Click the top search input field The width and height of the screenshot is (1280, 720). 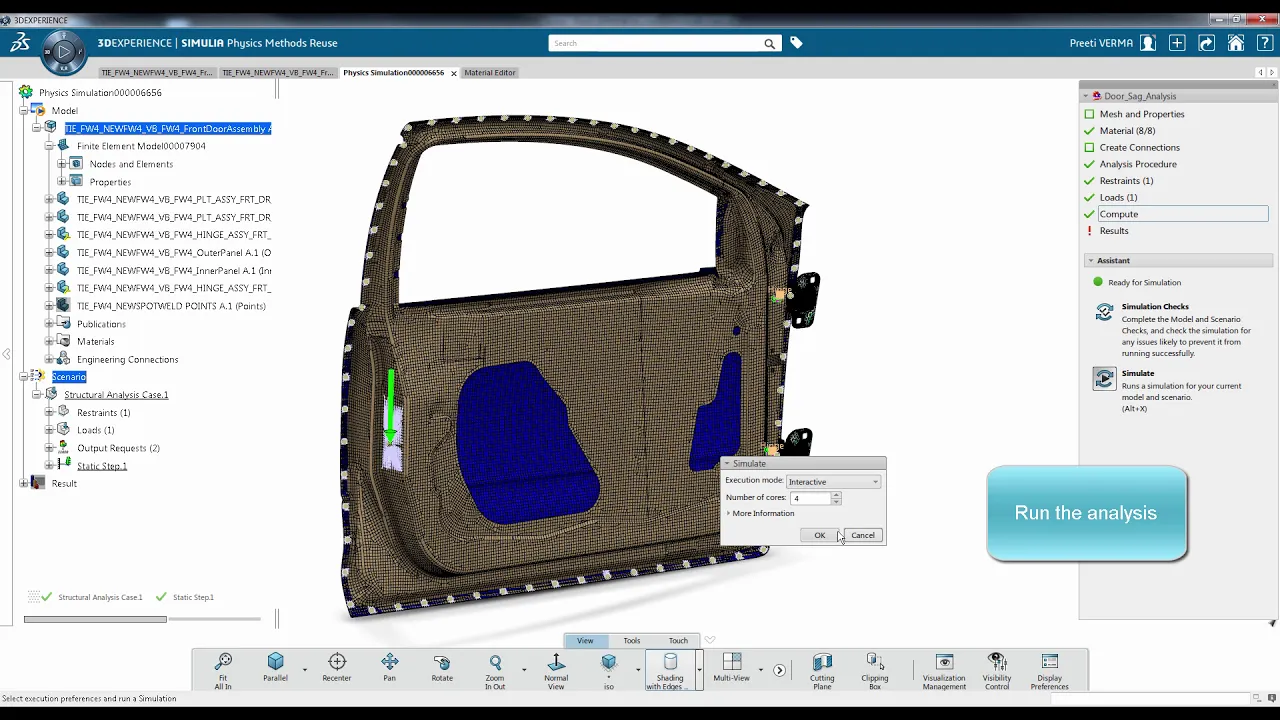pyautogui.click(x=656, y=43)
